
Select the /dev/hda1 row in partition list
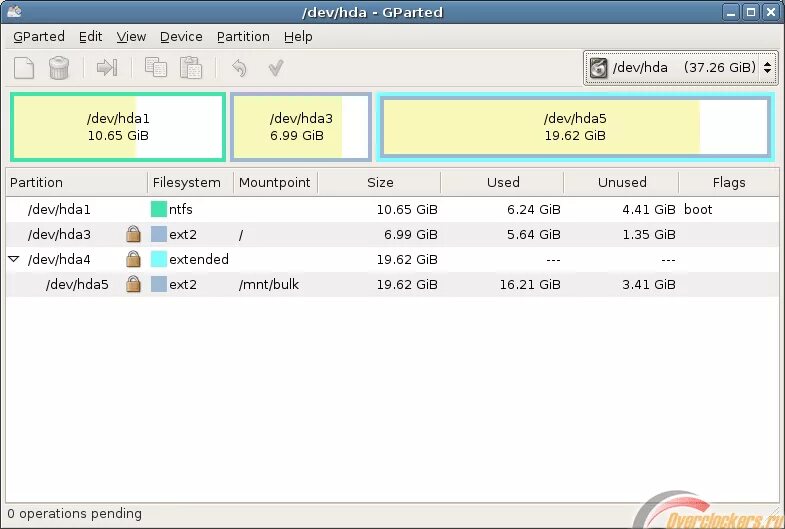392,209
